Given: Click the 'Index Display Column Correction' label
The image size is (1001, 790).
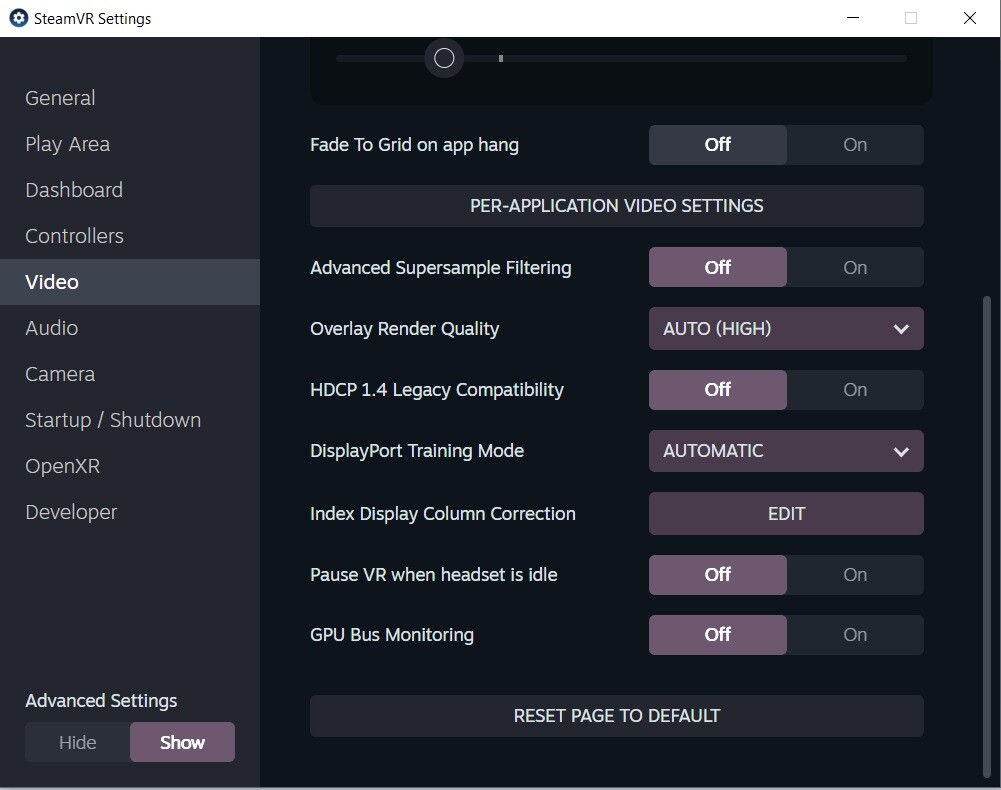Looking at the screenshot, I should point(443,513).
